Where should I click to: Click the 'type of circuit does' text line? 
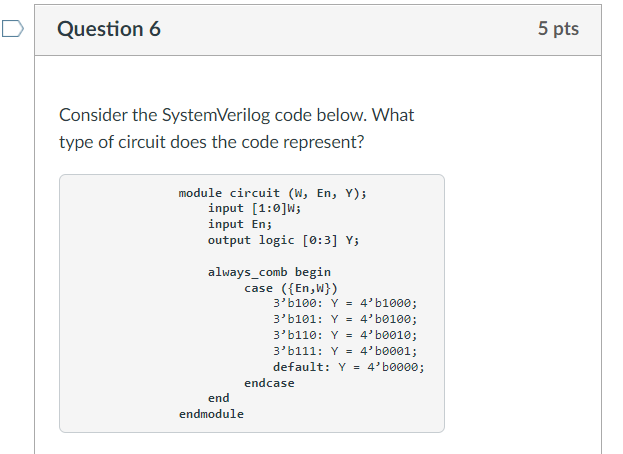211,142
